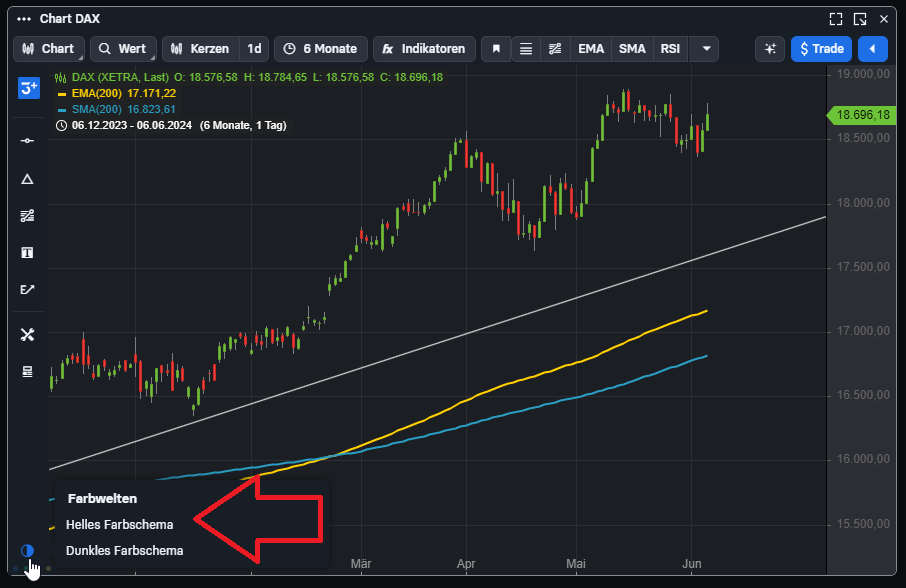
Task: Click the clock icon beside date range
Action: coord(61,125)
